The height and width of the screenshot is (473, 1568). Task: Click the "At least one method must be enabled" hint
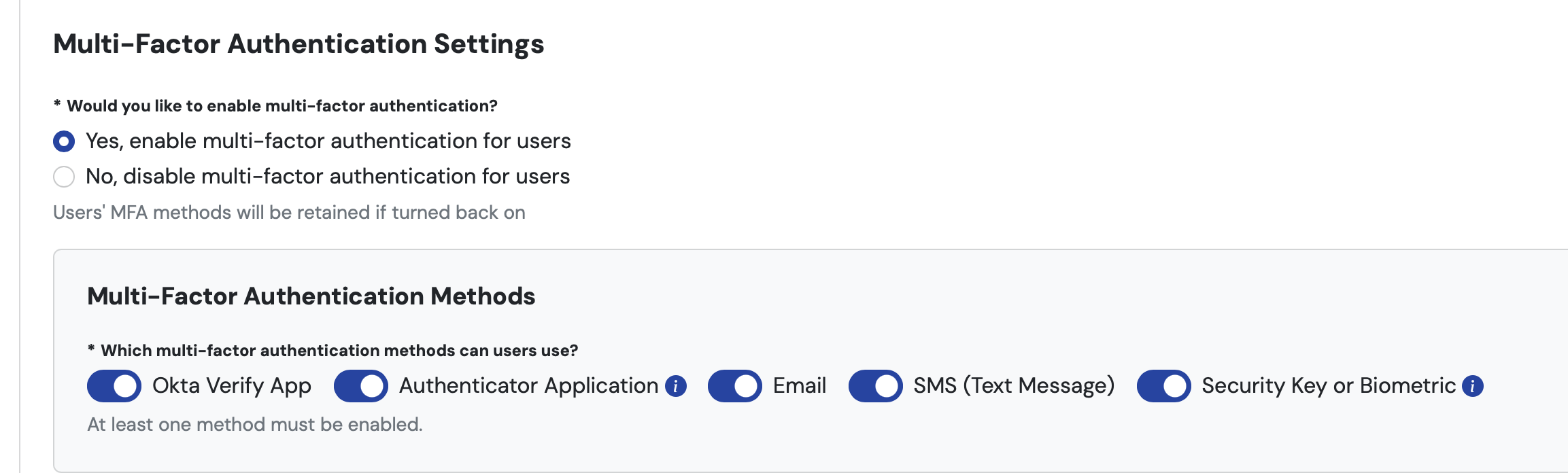pos(255,425)
